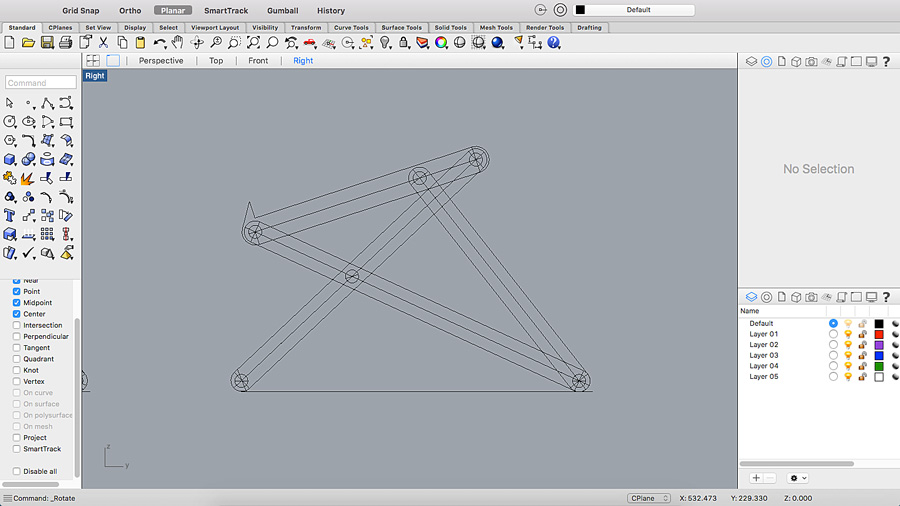
Task: Toggle the SmartTrack button
Action: pyautogui.click(x=226, y=10)
